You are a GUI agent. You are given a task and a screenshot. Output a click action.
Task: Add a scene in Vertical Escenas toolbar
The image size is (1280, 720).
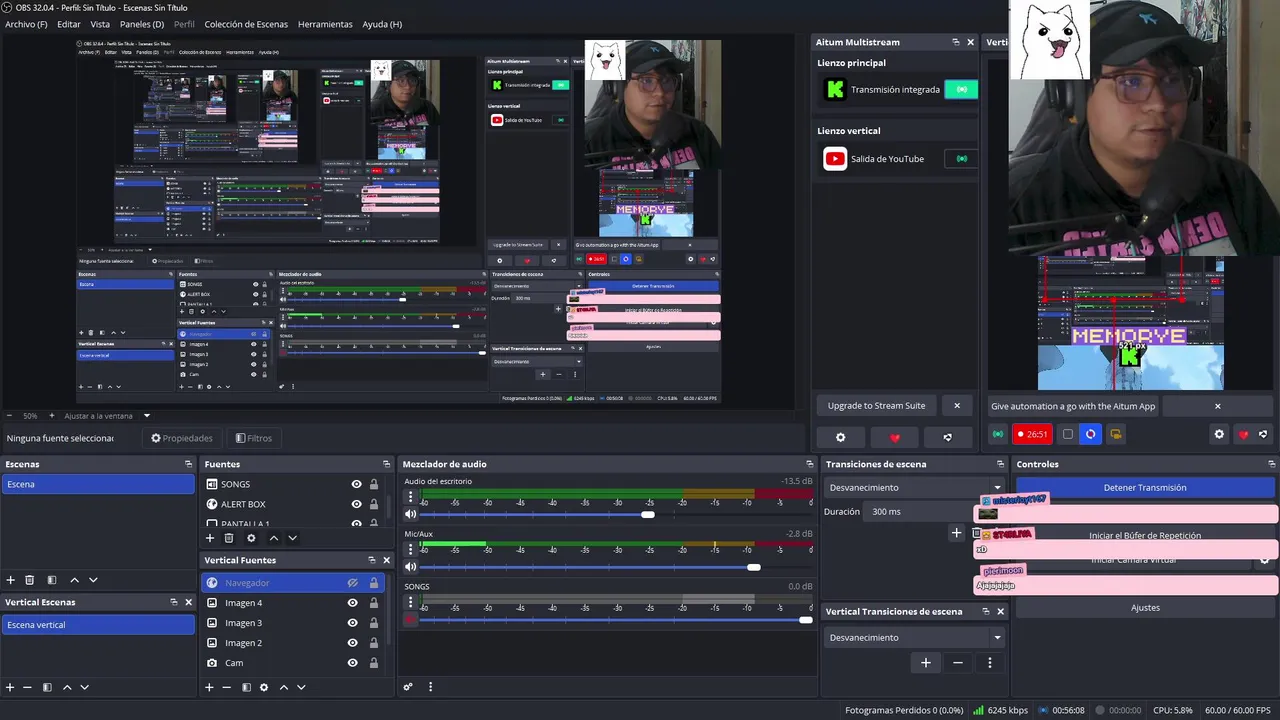pos(10,687)
